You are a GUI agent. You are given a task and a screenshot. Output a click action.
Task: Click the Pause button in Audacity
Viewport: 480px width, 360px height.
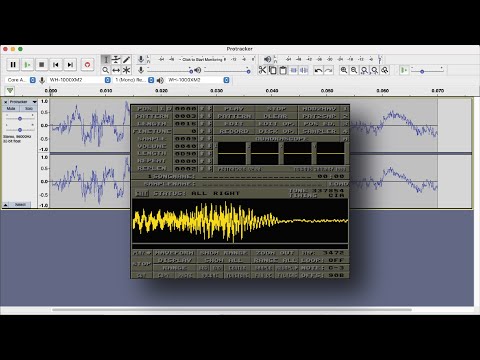13,65
